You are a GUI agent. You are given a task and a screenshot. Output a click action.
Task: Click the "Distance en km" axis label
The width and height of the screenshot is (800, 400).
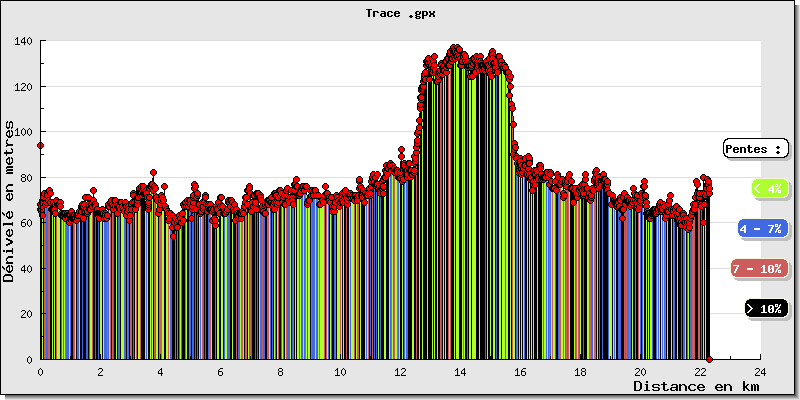[x=697, y=386]
